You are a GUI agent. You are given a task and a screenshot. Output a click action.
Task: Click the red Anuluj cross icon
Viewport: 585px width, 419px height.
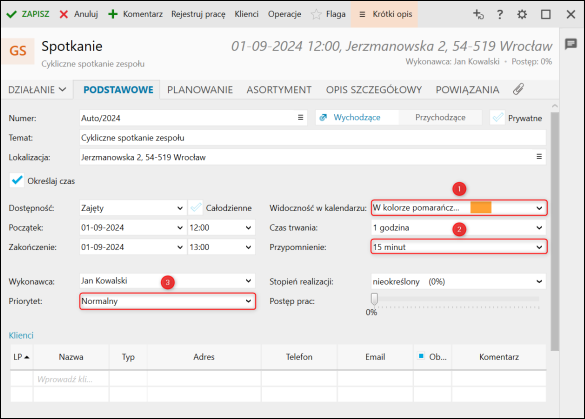tap(64, 14)
